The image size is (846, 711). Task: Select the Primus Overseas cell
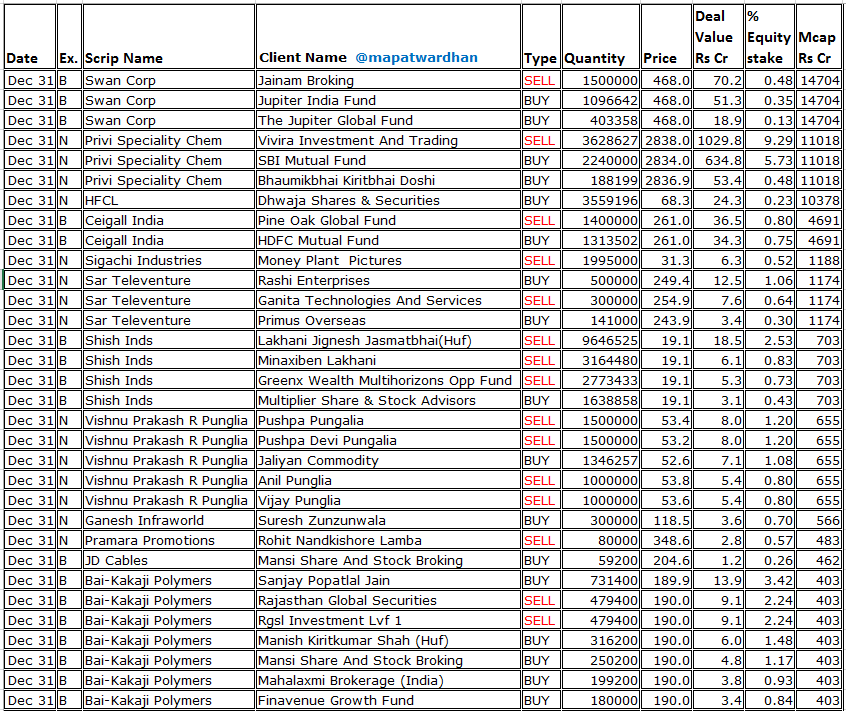pyautogui.click(x=388, y=320)
